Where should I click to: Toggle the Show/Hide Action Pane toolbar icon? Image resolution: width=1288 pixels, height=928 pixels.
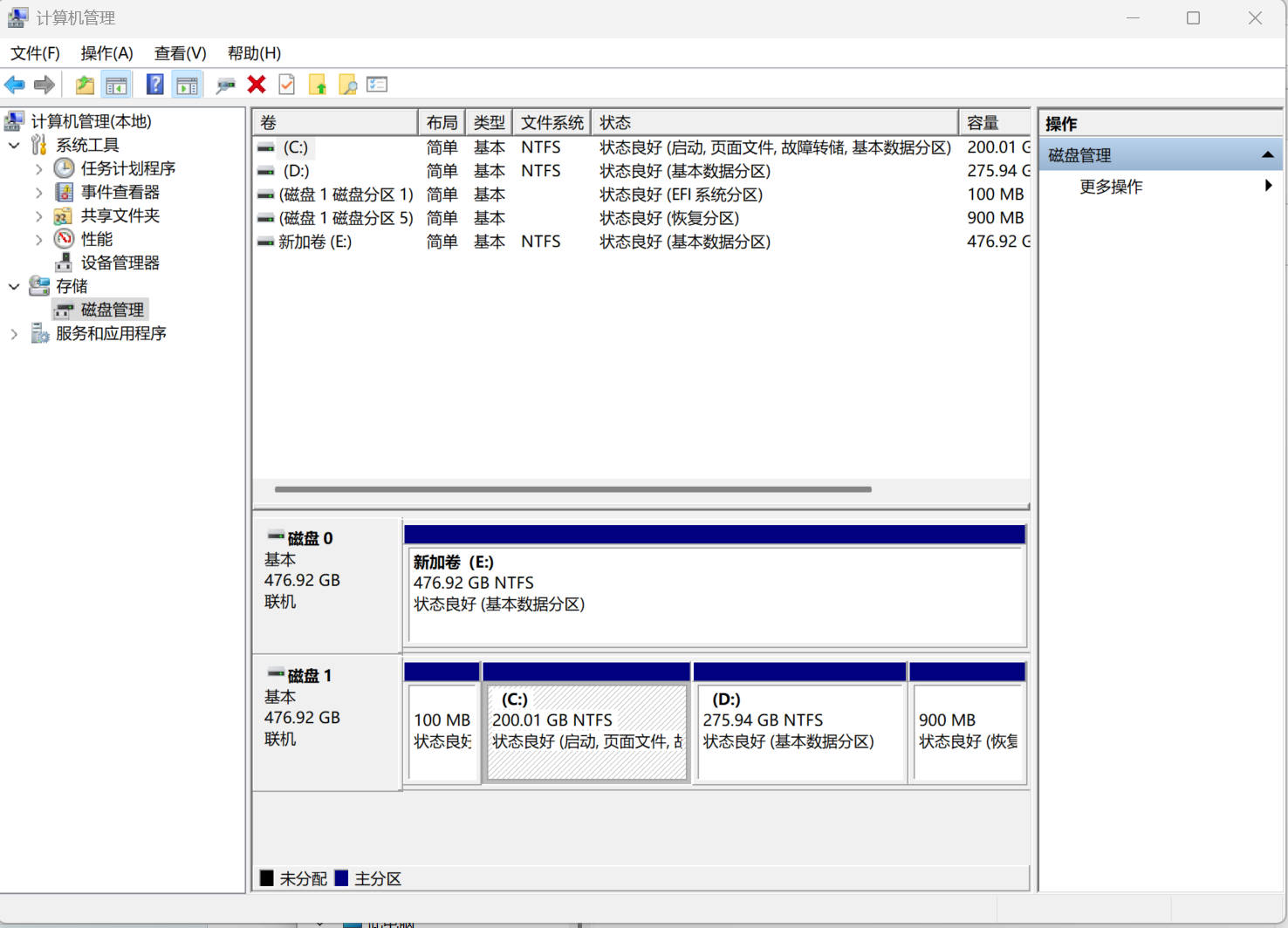pyautogui.click(x=187, y=85)
